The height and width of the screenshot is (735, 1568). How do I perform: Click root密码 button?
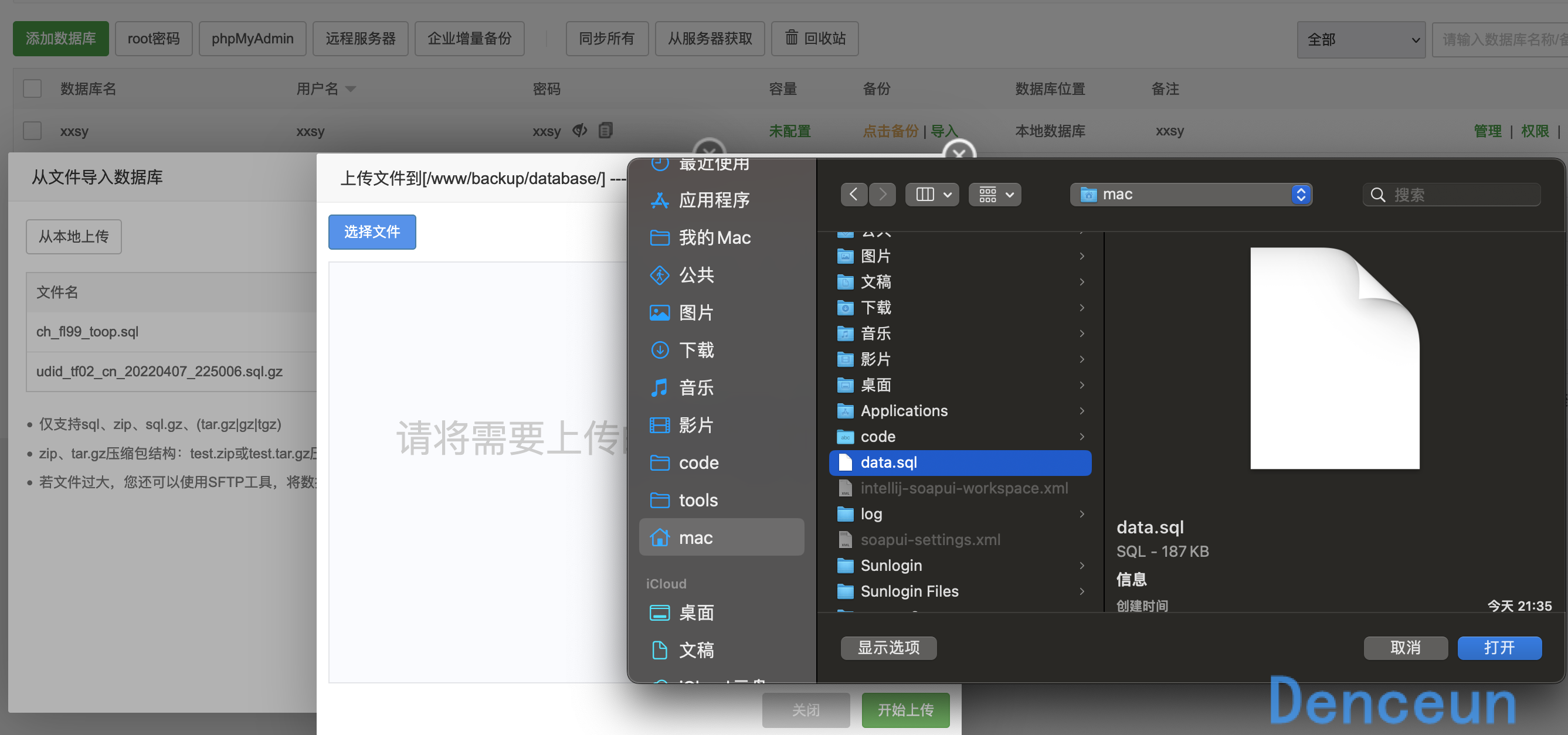(x=154, y=38)
